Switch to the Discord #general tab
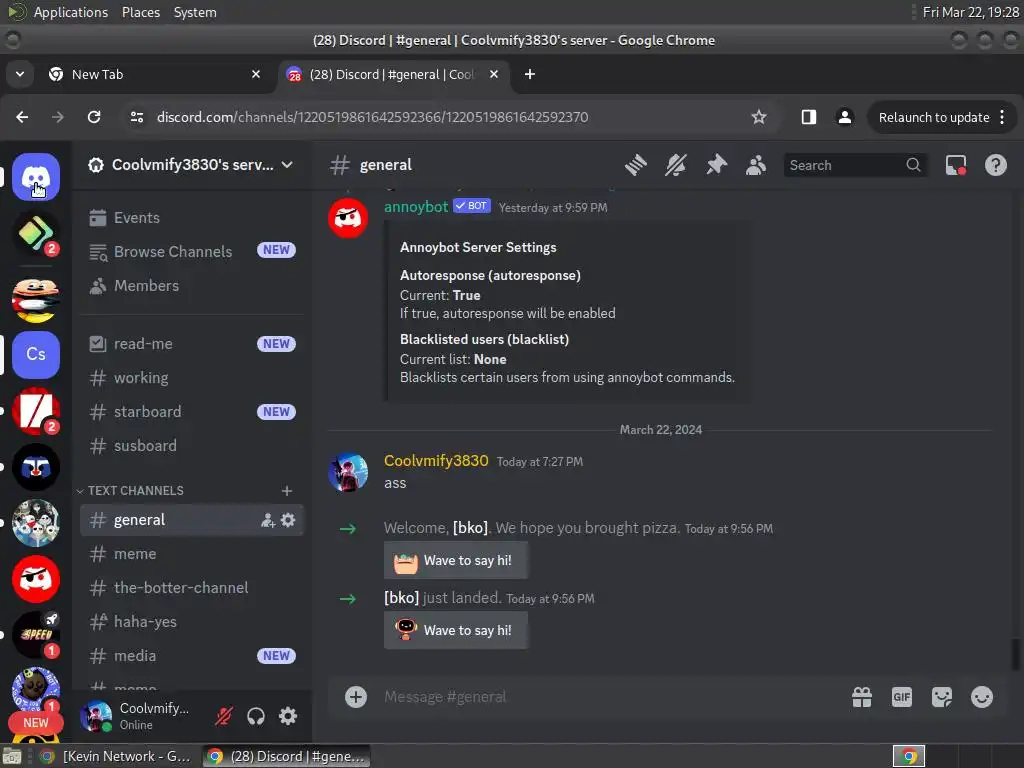The height and width of the screenshot is (768, 1024). coord(394,74)
